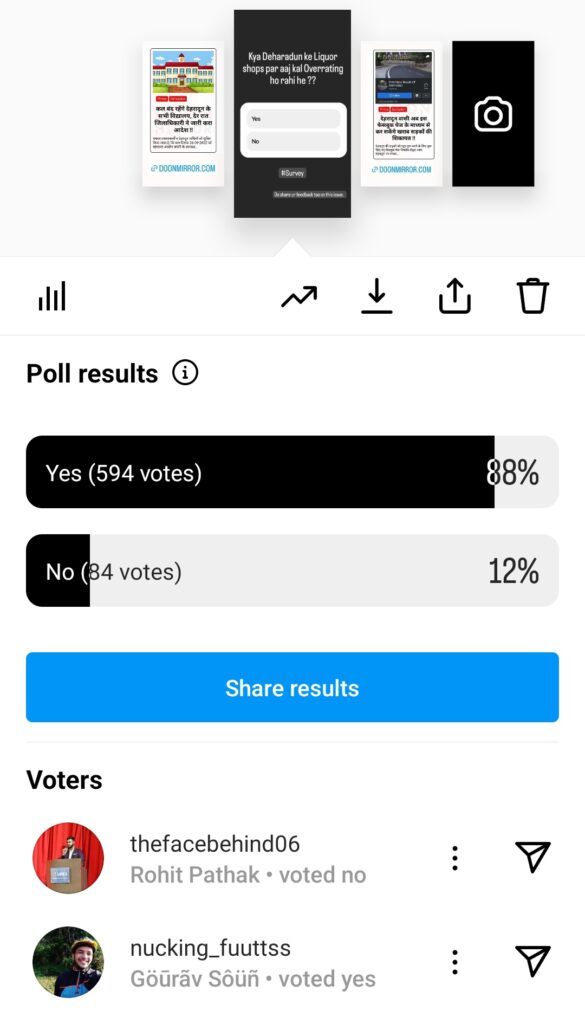Send message to nucking_fuuttss via paper plane

pyautogui.click(x=532, y=961)
